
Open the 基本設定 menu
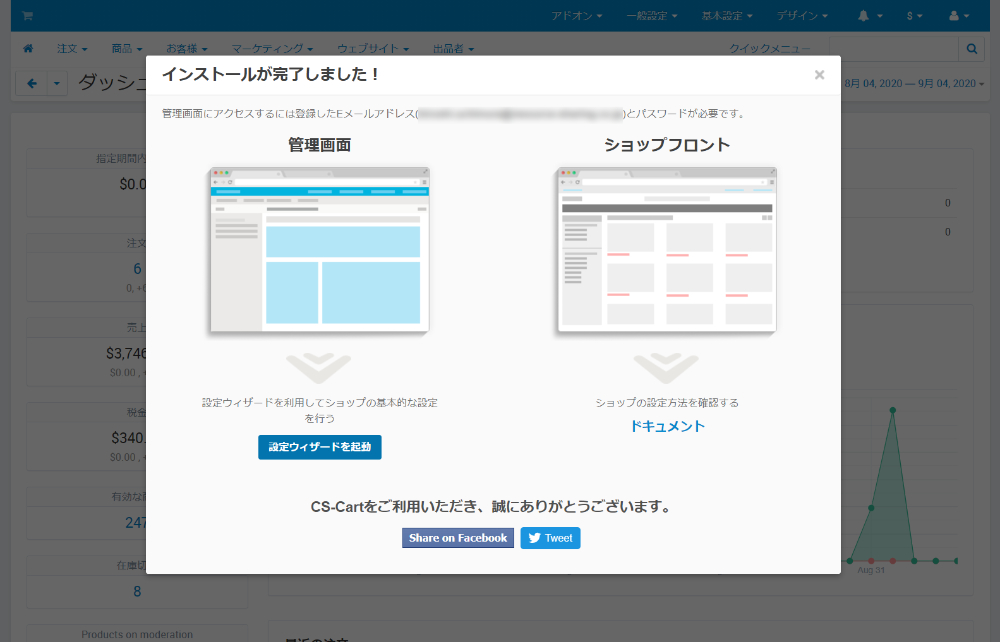click(727, 16)
